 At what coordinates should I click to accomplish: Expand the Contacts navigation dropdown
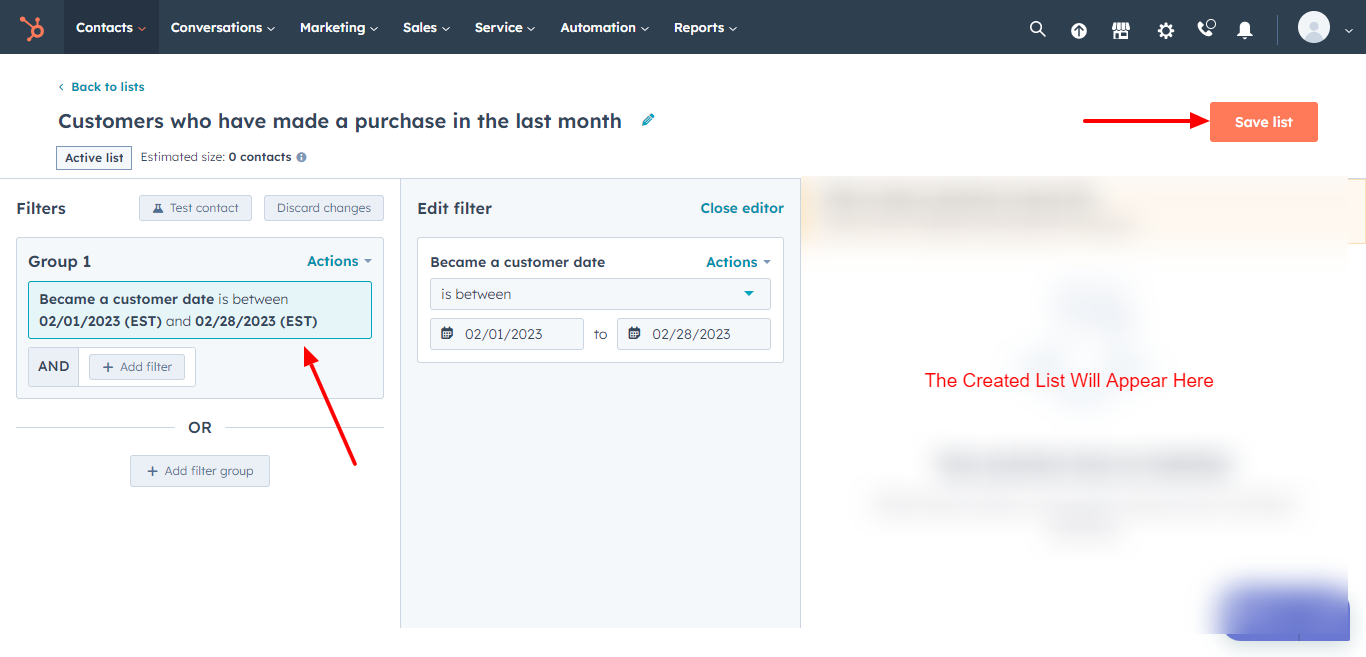(110, 27)
